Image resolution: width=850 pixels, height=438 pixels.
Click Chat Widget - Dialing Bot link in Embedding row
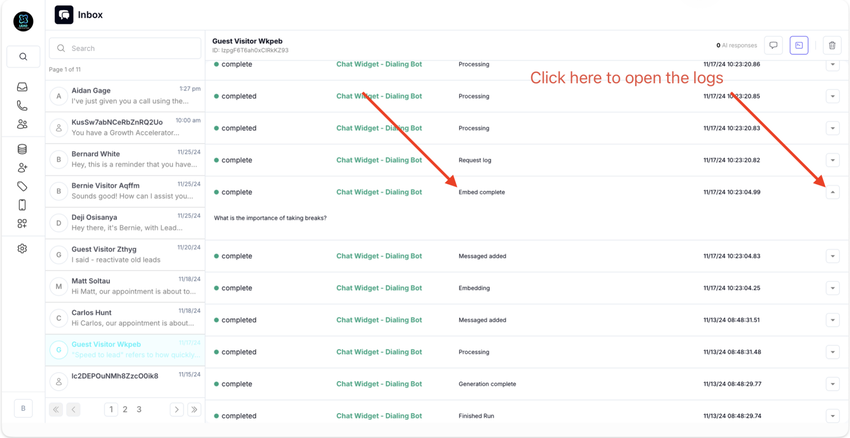coord(379,288)
